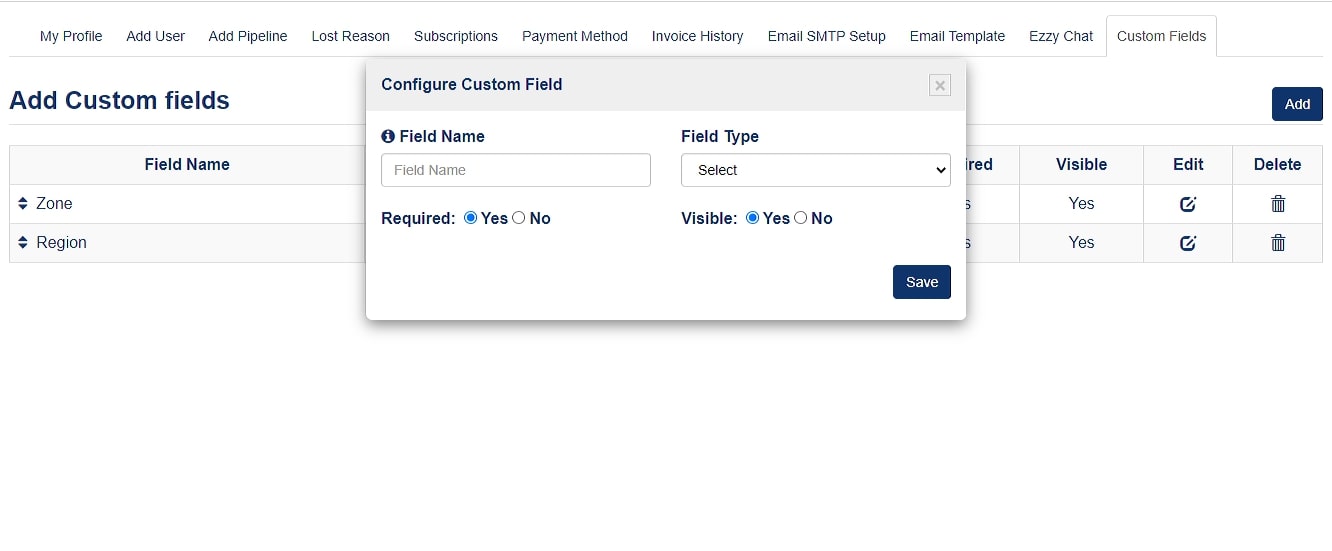Click the edit icon for Zone row
1332x551 pixels.
1187,204
